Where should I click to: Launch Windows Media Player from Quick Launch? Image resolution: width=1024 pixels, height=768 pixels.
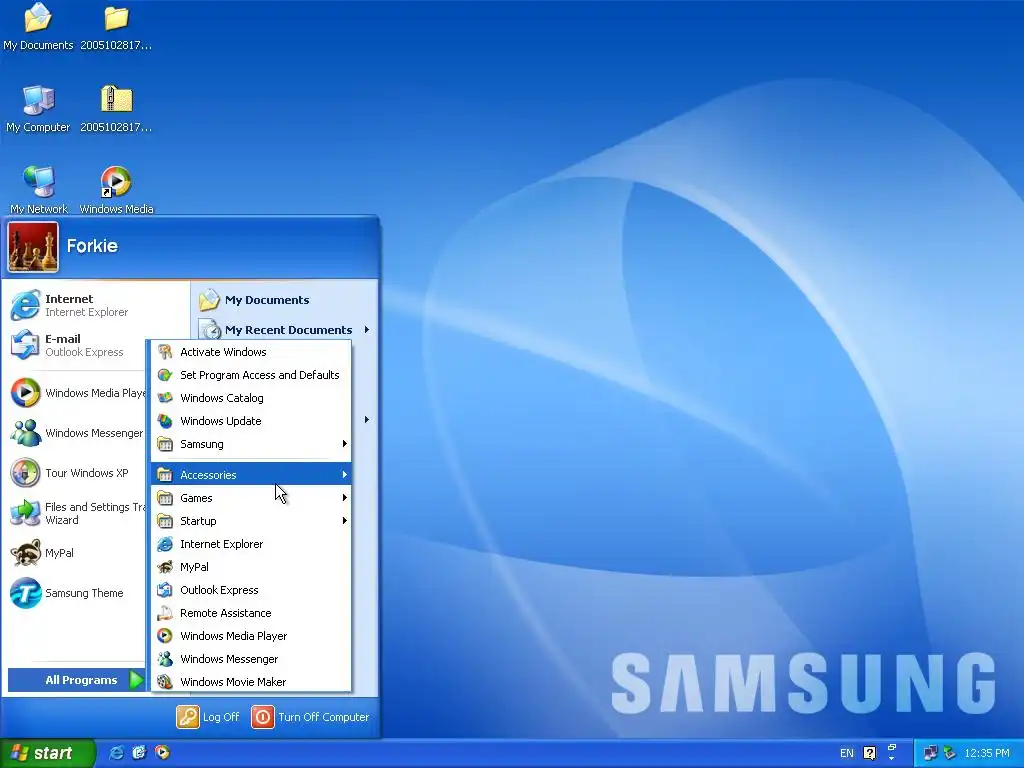tap(163, 752)
